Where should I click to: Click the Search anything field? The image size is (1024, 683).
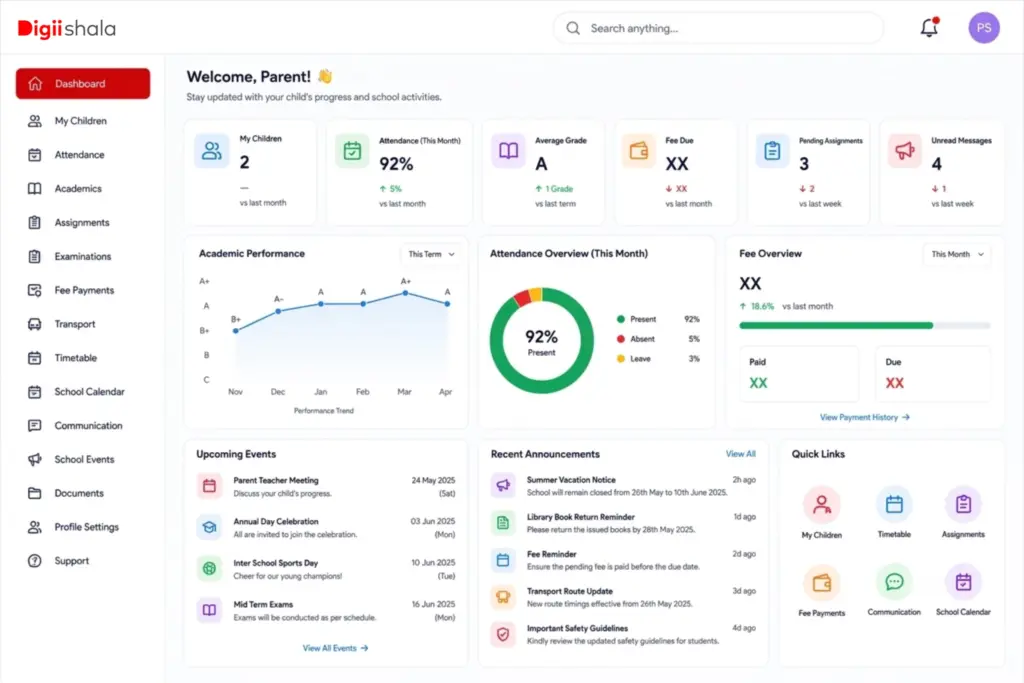click(718, 28)
